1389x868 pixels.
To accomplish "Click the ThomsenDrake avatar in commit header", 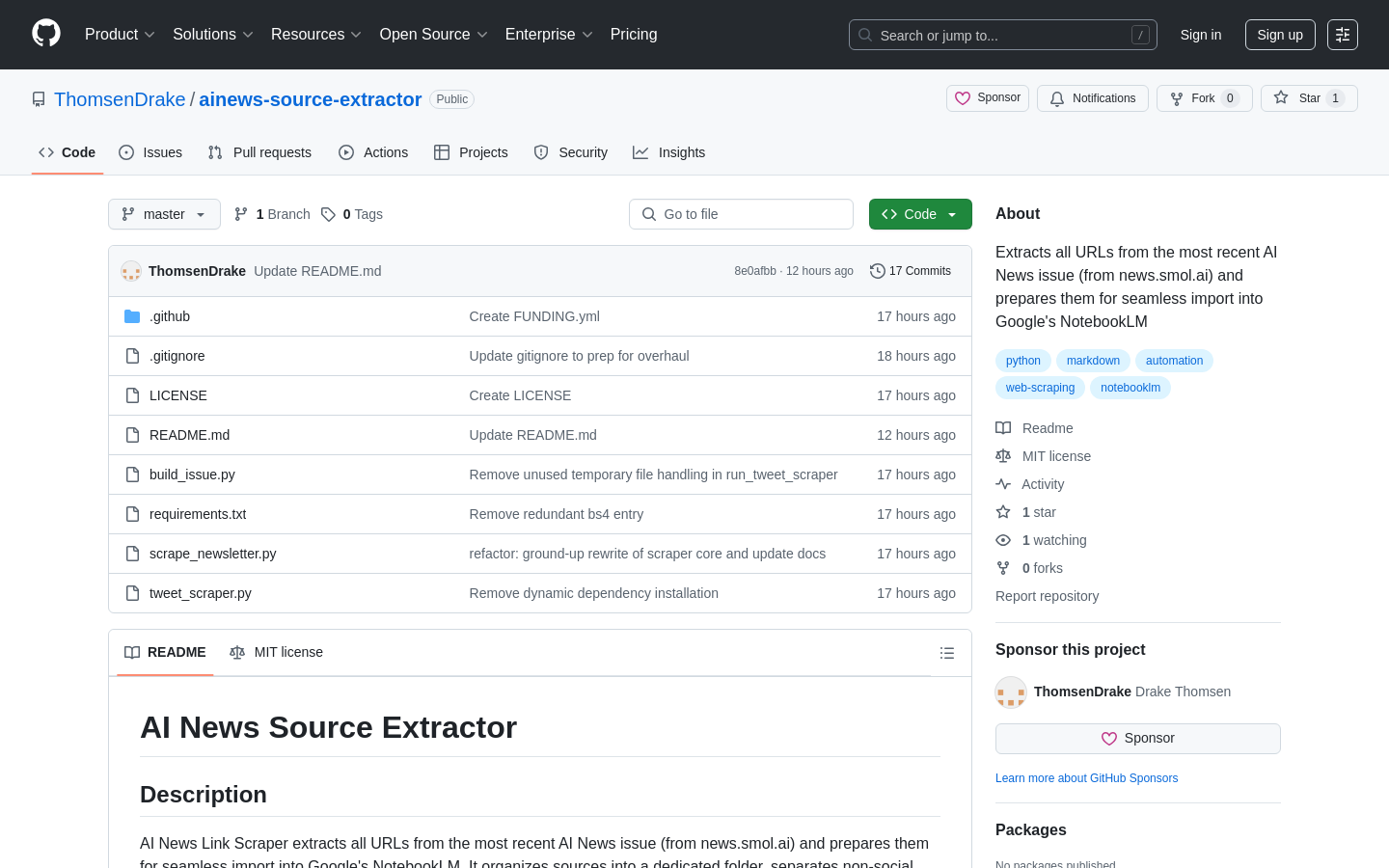I will (x=131, y=271).
